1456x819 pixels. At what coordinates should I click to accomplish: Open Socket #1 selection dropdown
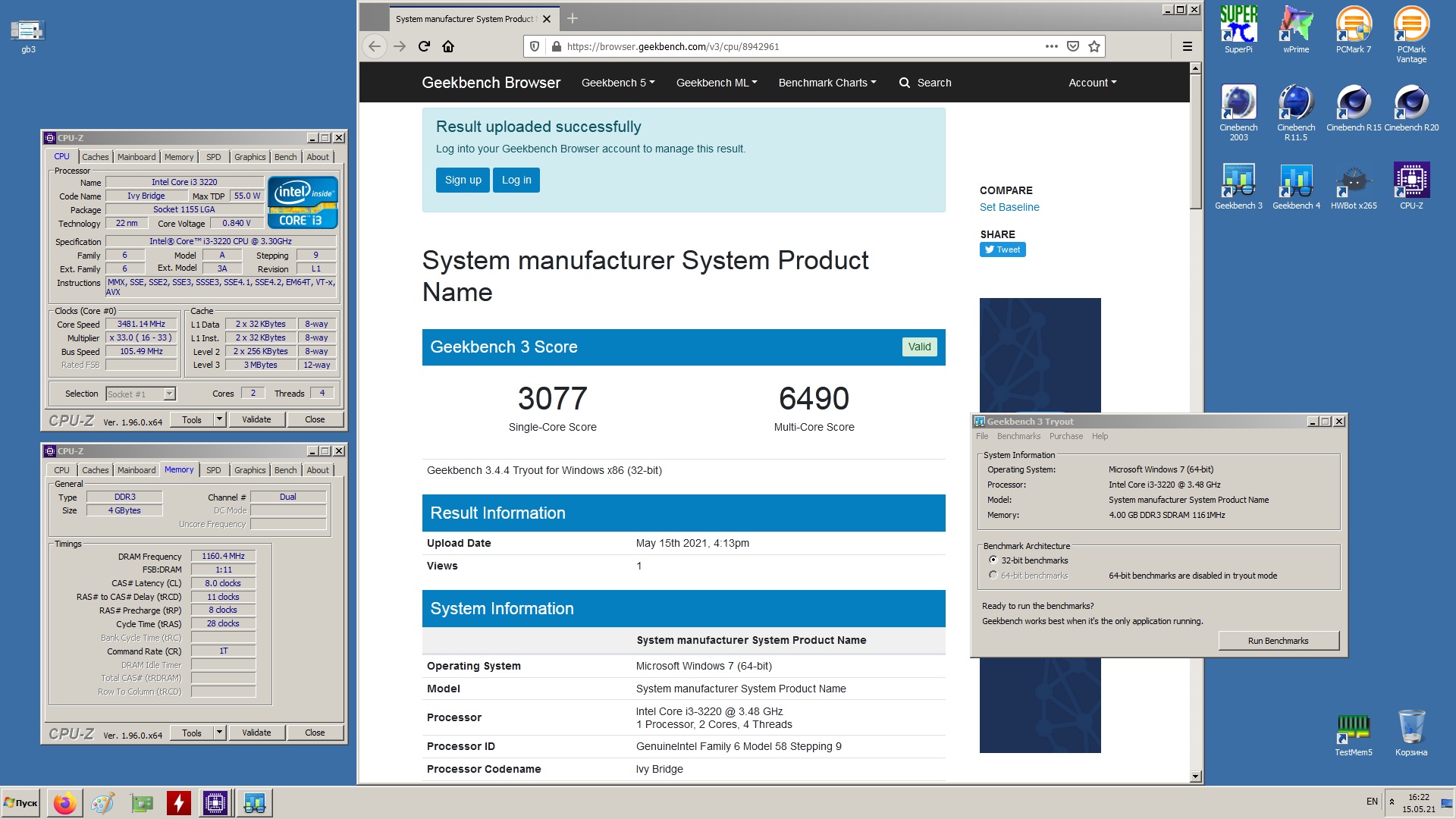pos(141,394)
